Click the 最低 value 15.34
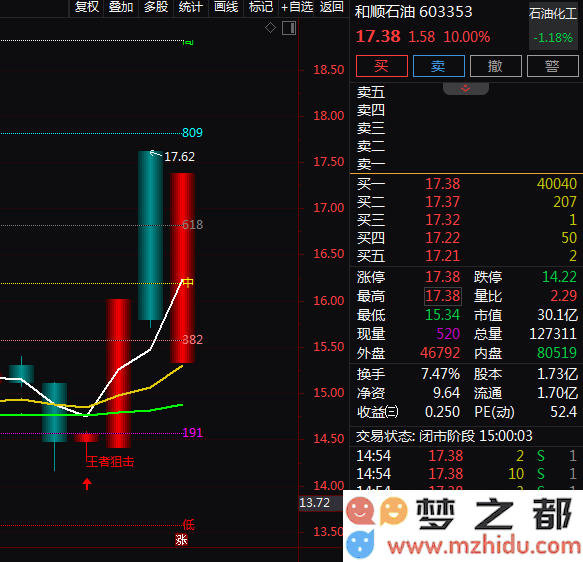 tap(442, 315)
